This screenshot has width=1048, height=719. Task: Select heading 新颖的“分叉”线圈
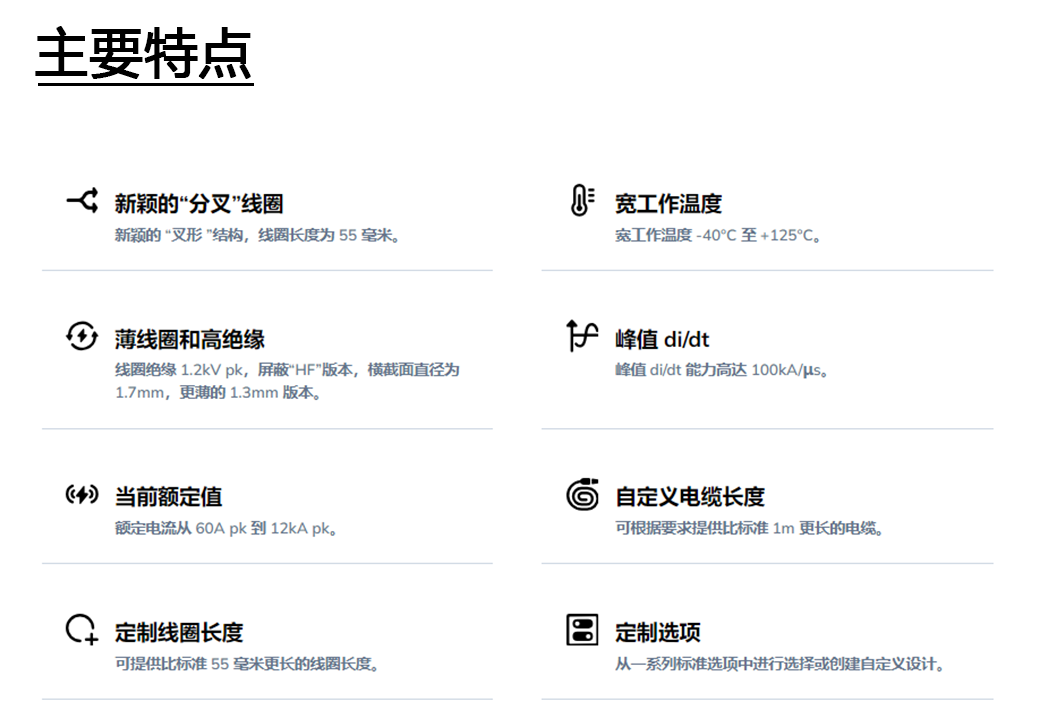(199, 204)
